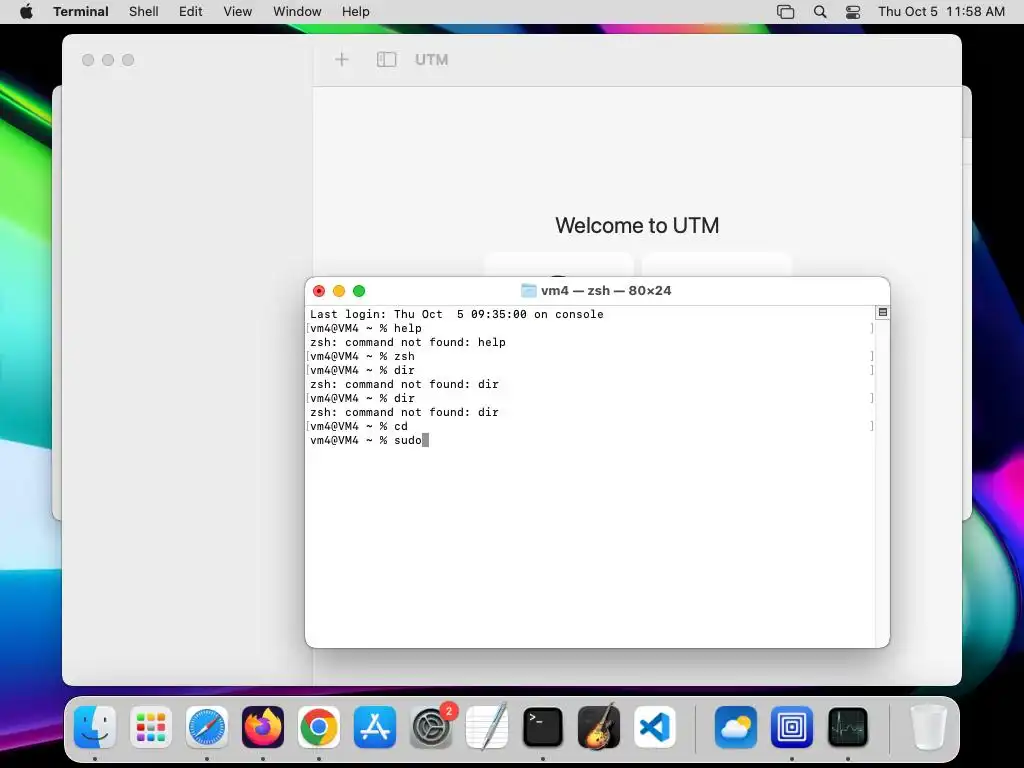Viewport: 1024px width, 768px height.
Task: Click the 'vm4@VM4 ~ % cd' line
Action: [359, 426]
